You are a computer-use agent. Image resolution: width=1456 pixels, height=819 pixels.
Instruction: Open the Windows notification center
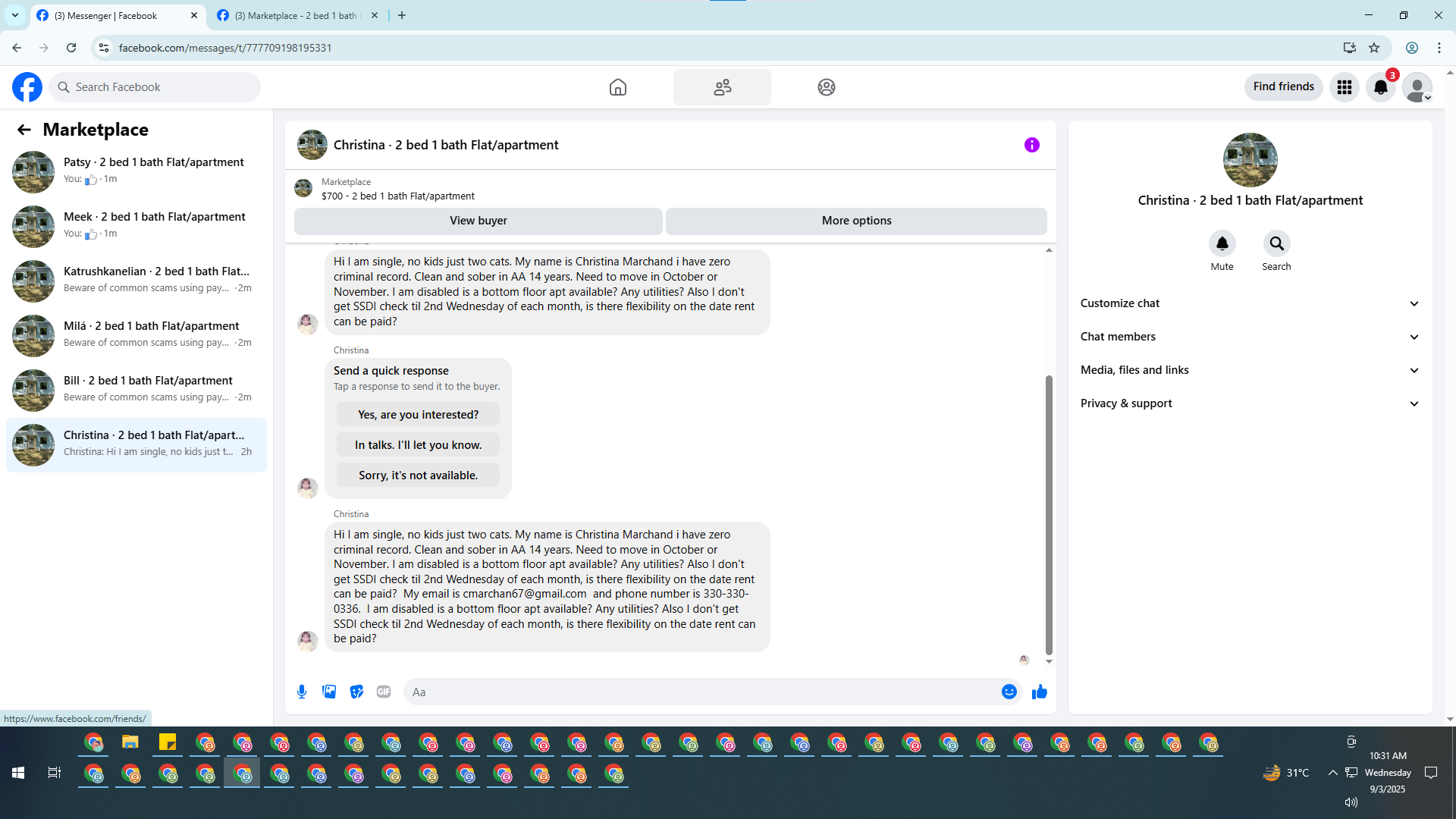pos(1431,773)
